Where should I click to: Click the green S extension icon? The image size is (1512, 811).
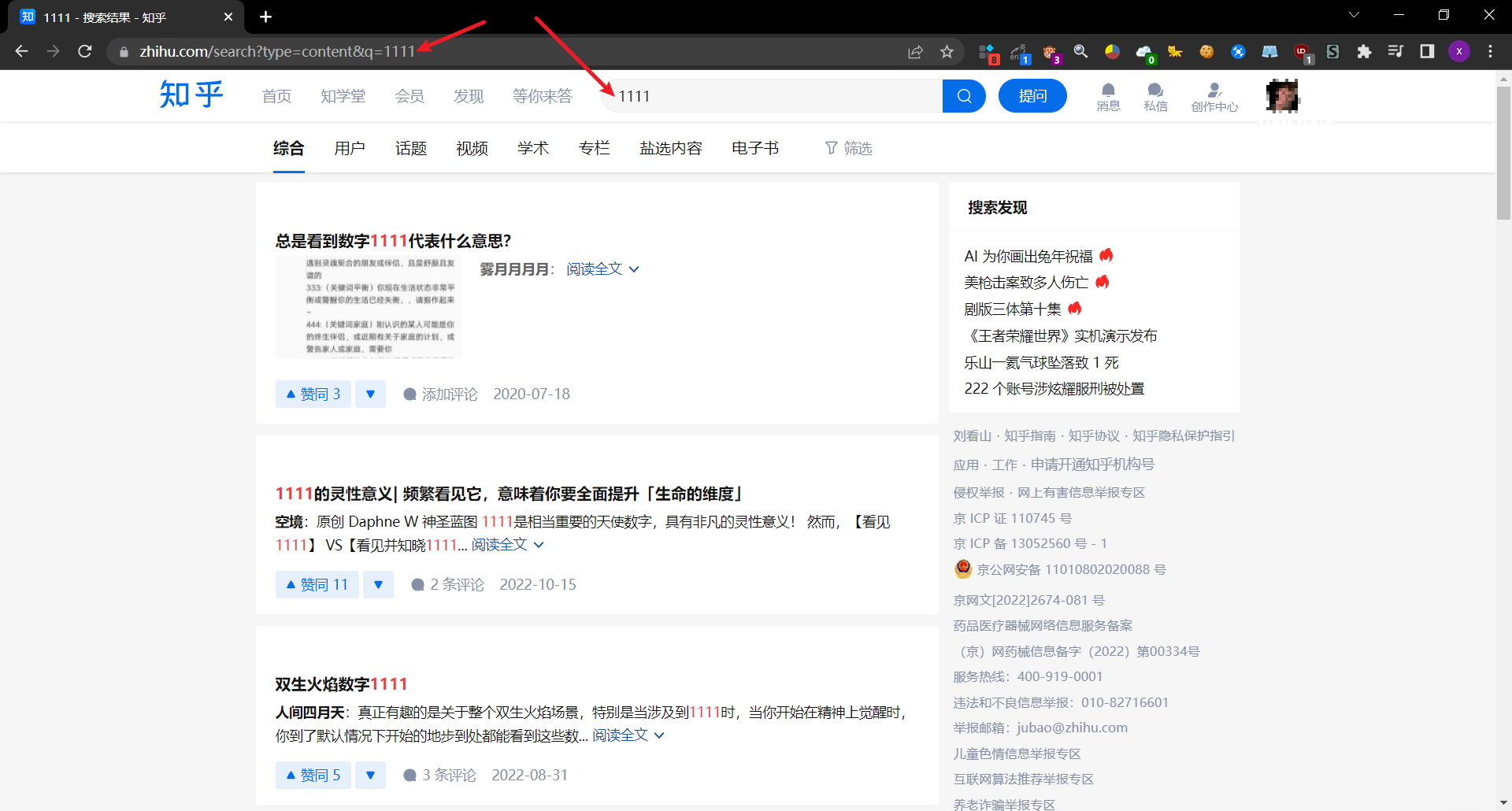[x=1332, y=51]
